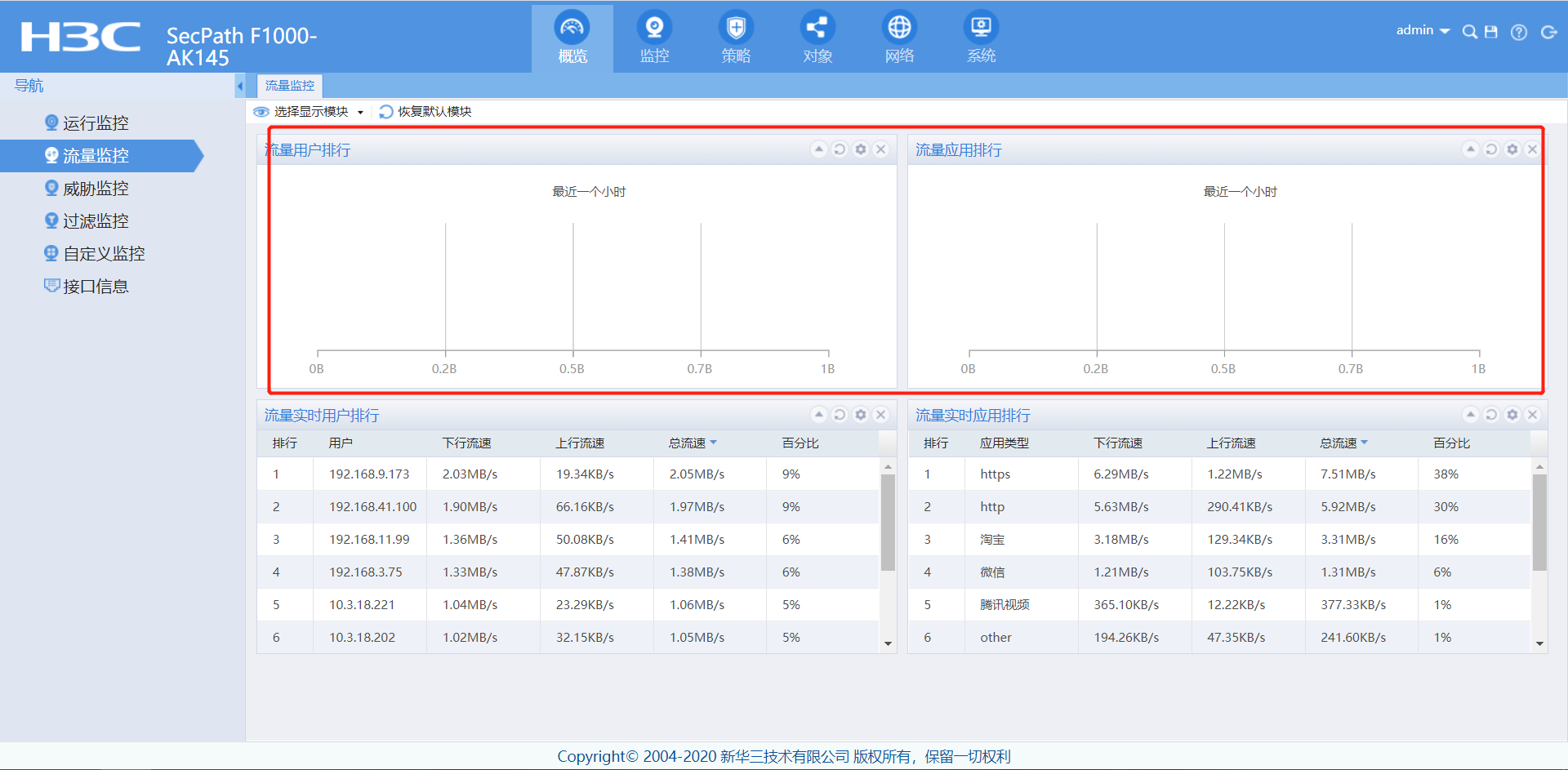1568x770 pixels.
Task: Click the help question mark icon
Action: 1519,32
